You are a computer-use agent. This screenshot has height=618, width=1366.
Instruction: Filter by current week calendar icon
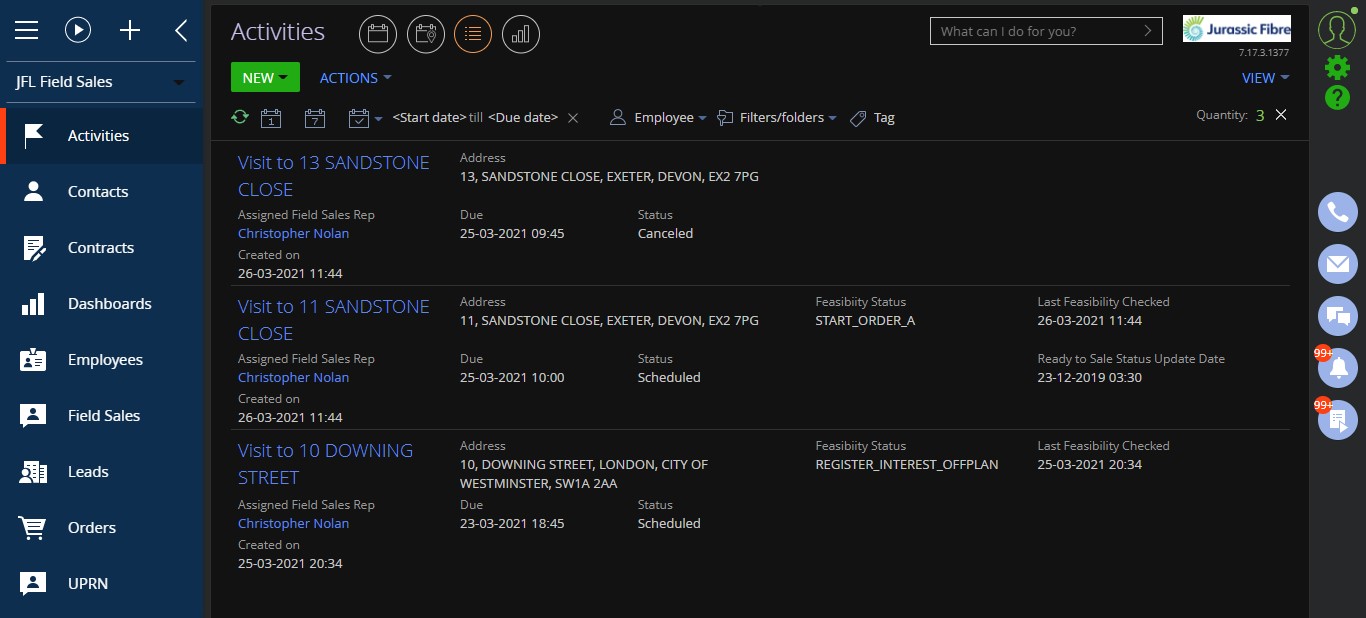tap(315, 118)
